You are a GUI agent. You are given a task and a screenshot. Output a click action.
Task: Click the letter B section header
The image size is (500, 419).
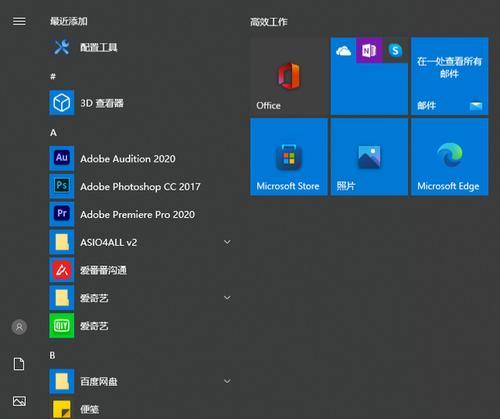tap(53, 355)
